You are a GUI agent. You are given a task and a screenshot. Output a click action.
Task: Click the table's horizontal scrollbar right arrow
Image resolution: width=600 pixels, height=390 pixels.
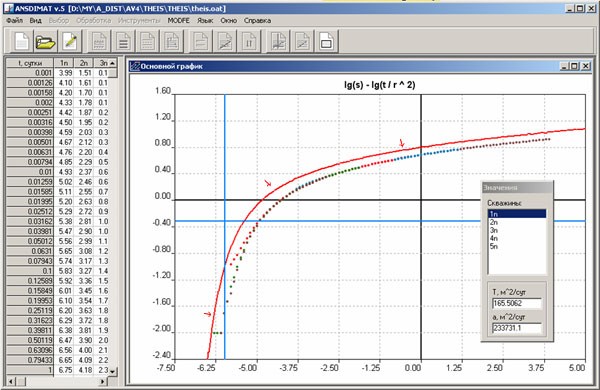pos(103,381)
